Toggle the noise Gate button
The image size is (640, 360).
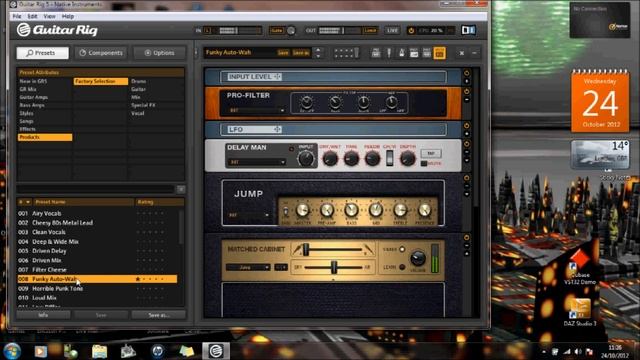click(277, 31)
